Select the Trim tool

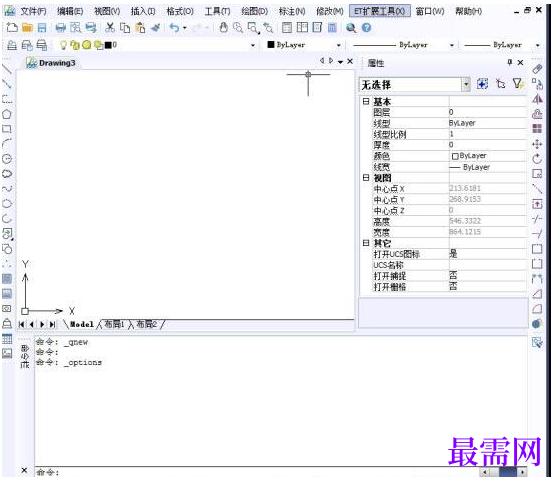click(x=537, y=219)
